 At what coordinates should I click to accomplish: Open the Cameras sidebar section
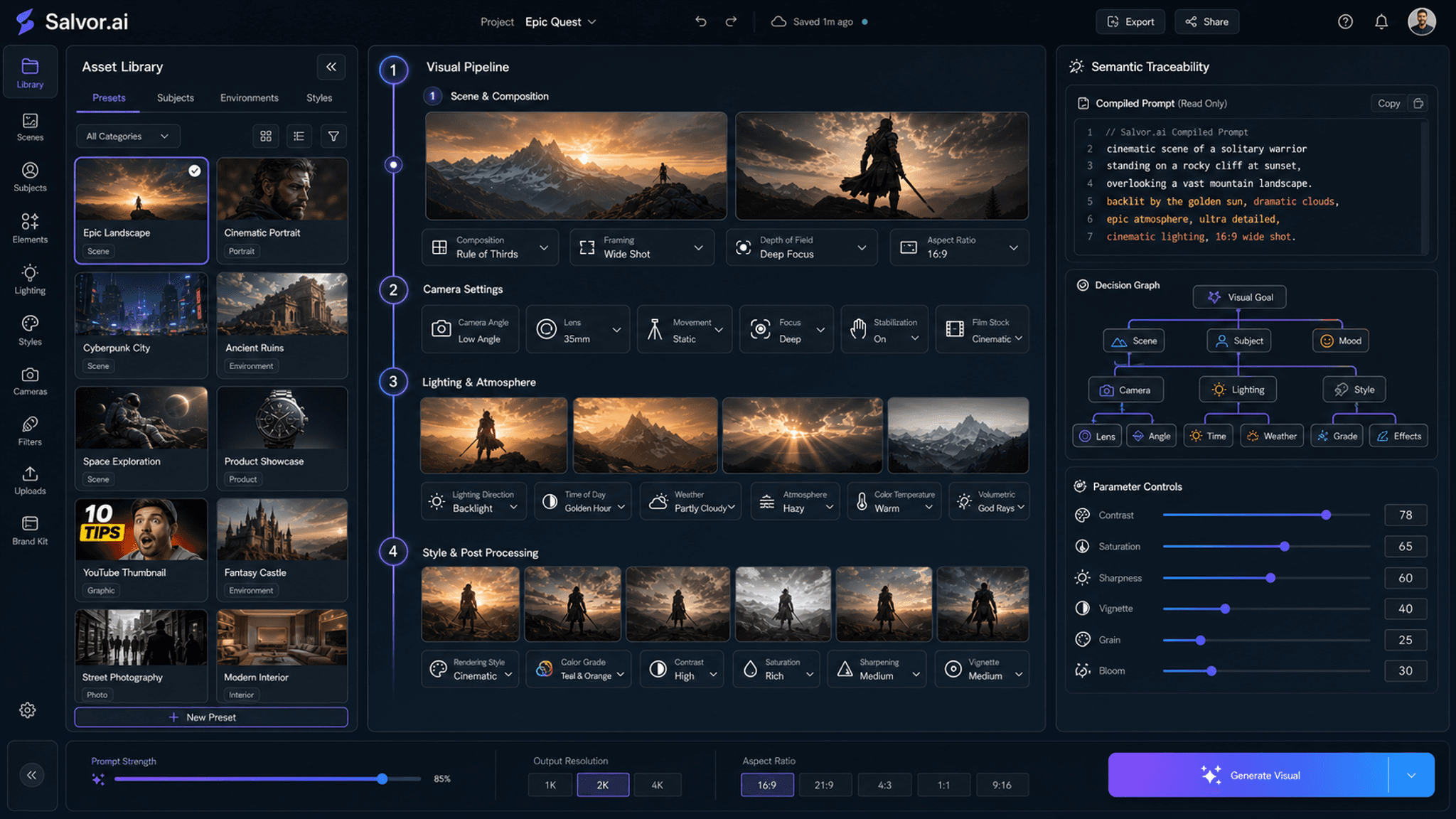[30, 381]
